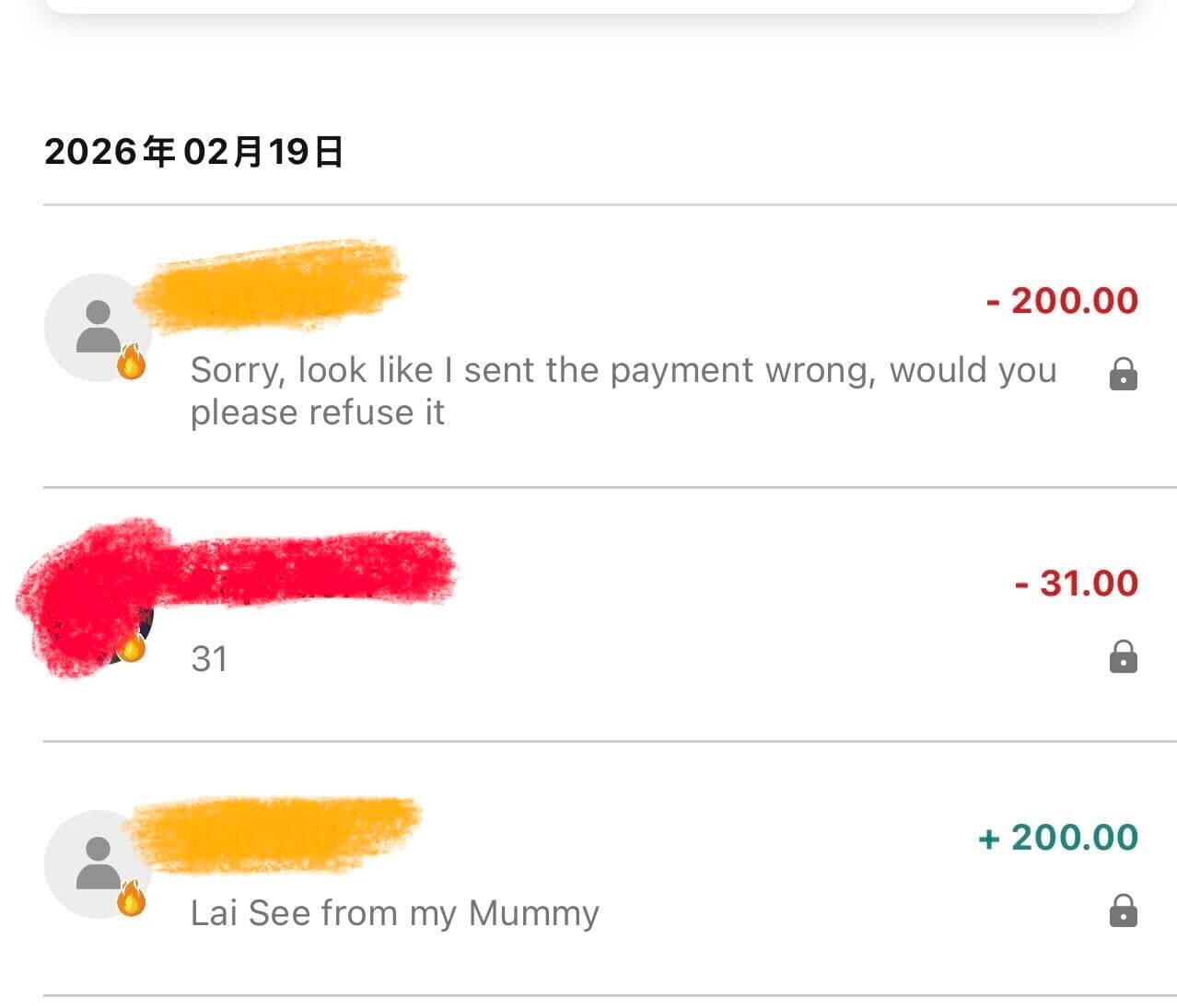Select the red -31.00 amount
This screenshot has width=1177, height=1008.
(1077, 584)
